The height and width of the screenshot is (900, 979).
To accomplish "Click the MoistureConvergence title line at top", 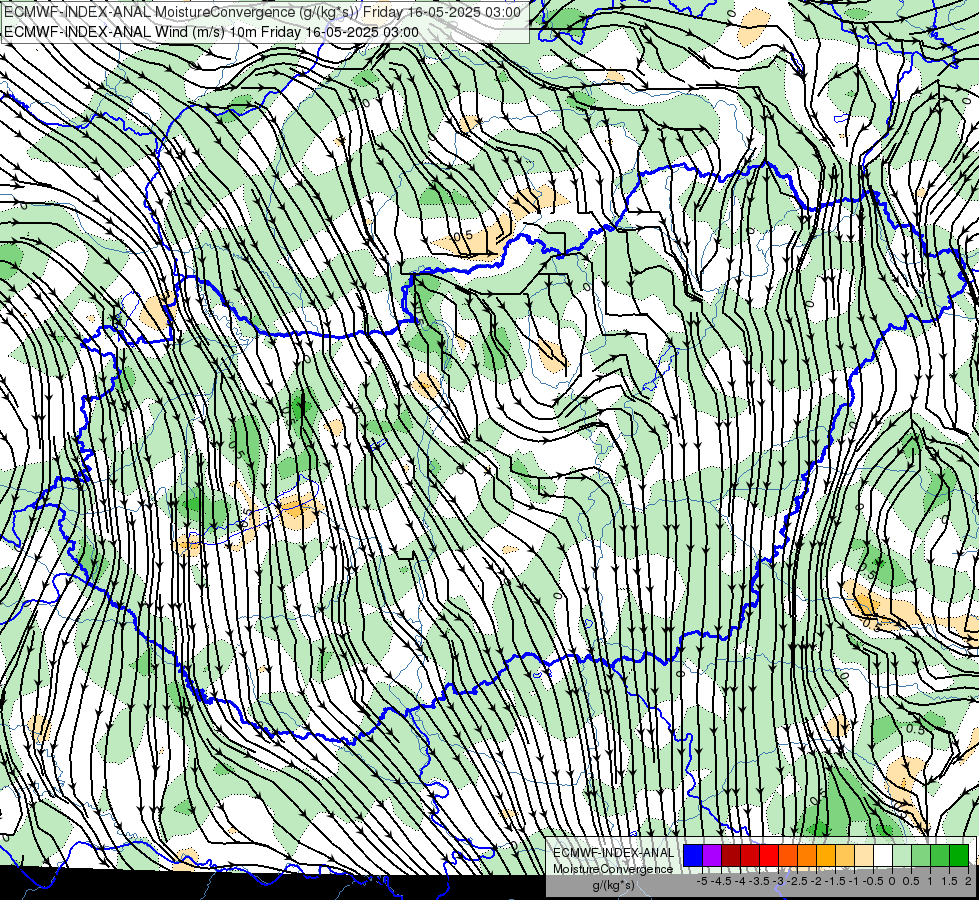I will click(x=262, y=12).
